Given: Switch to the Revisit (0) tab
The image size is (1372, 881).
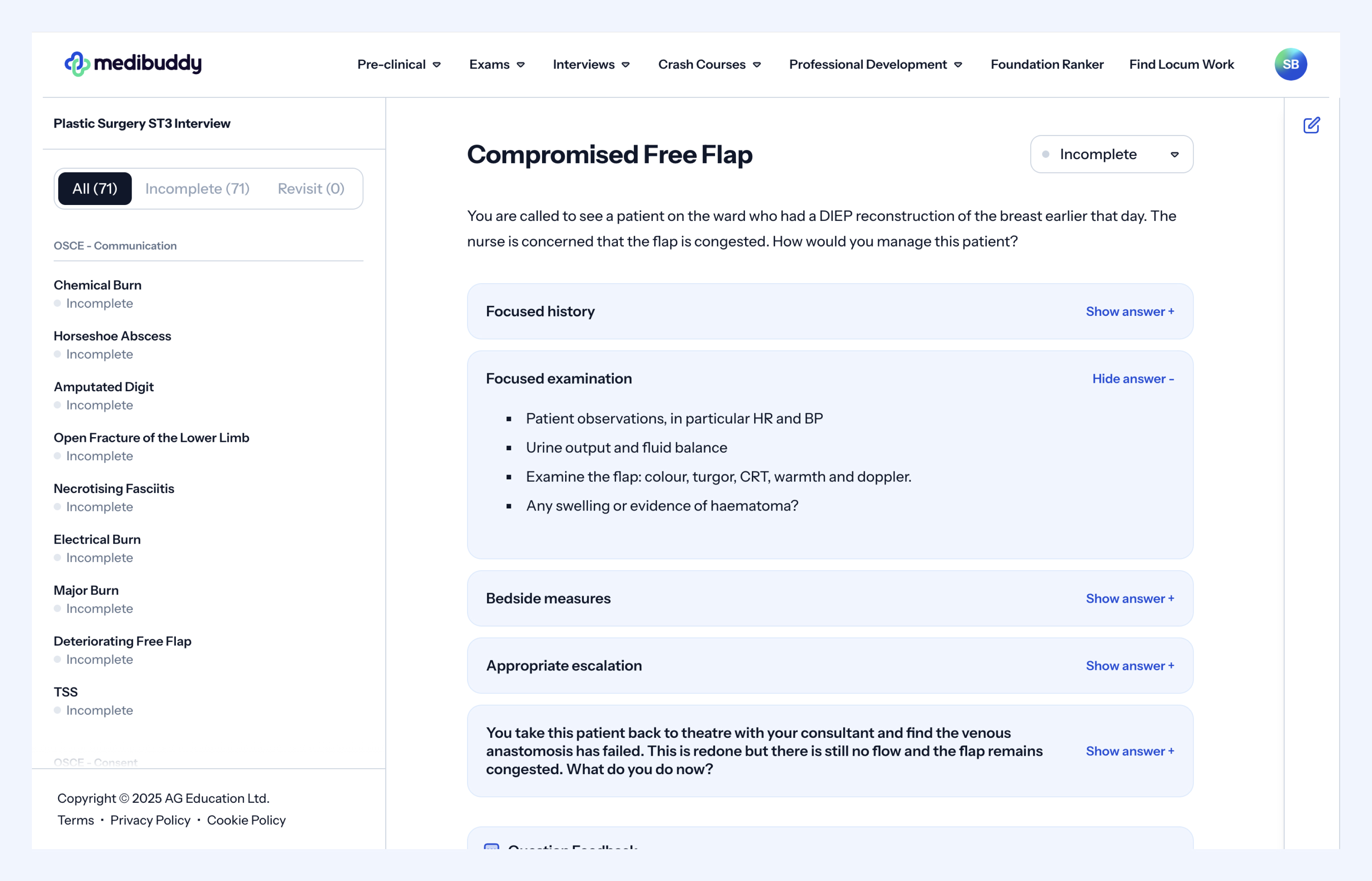Looking at the screenshot, I should [x=311, y=189].
